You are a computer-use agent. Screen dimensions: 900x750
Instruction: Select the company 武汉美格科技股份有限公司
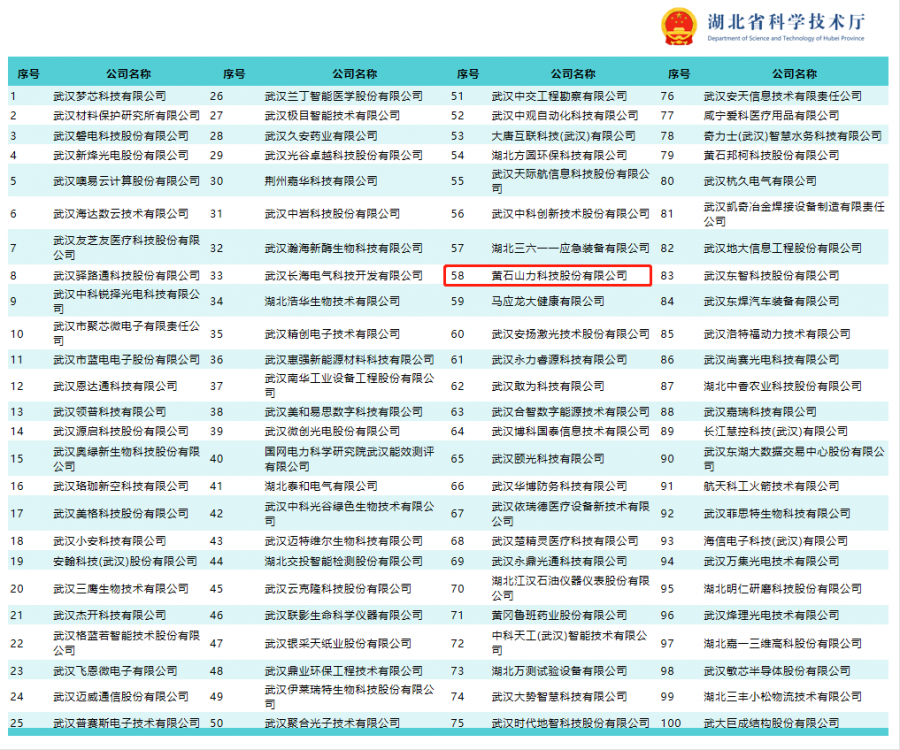[121, 513]
